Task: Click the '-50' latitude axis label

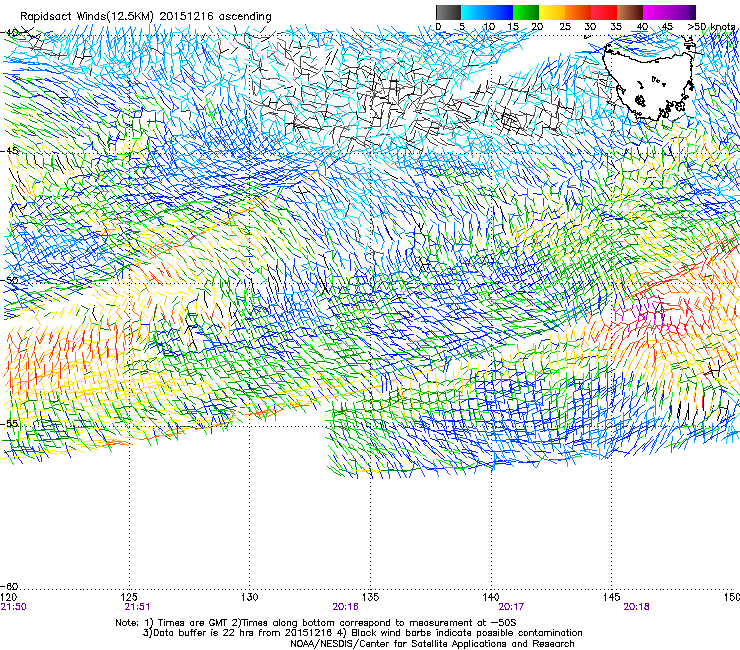Action: pyautogui.click(x=9, y=280)
